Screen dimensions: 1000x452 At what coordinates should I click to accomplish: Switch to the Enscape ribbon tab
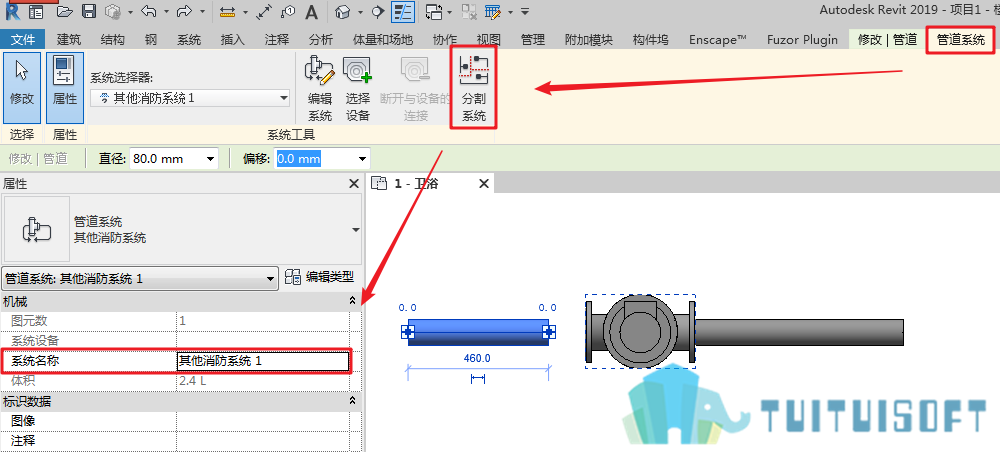[x=717, y=40]
